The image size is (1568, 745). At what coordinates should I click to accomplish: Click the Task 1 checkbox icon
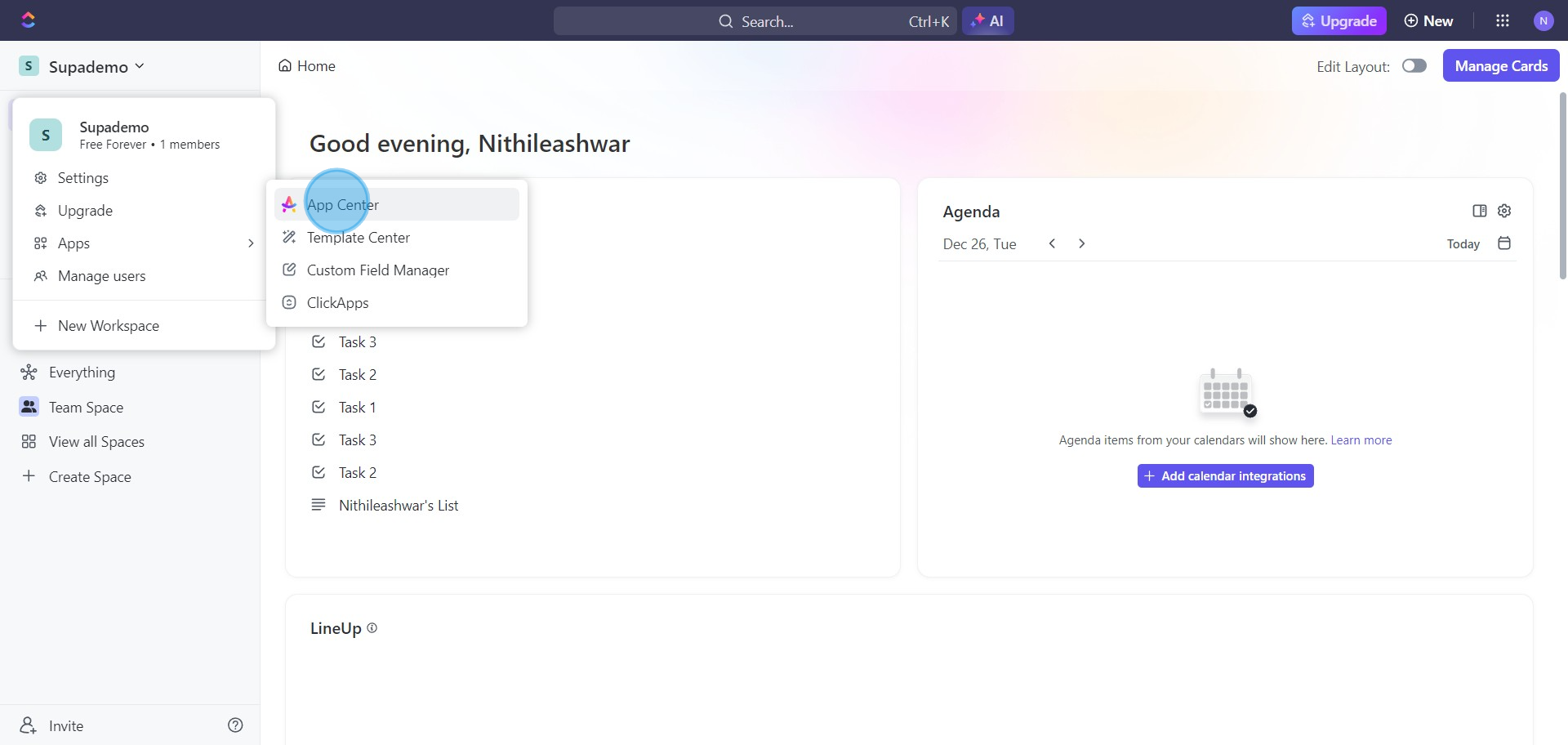(318, 407)
